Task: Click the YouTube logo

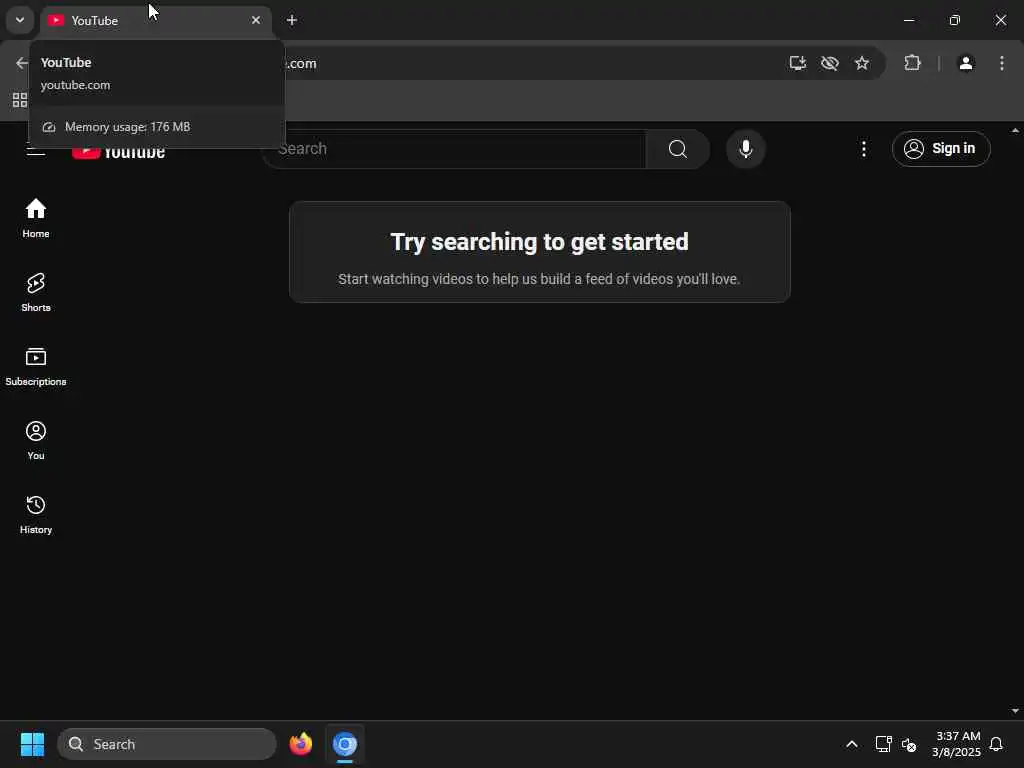Action: (119, 152)
